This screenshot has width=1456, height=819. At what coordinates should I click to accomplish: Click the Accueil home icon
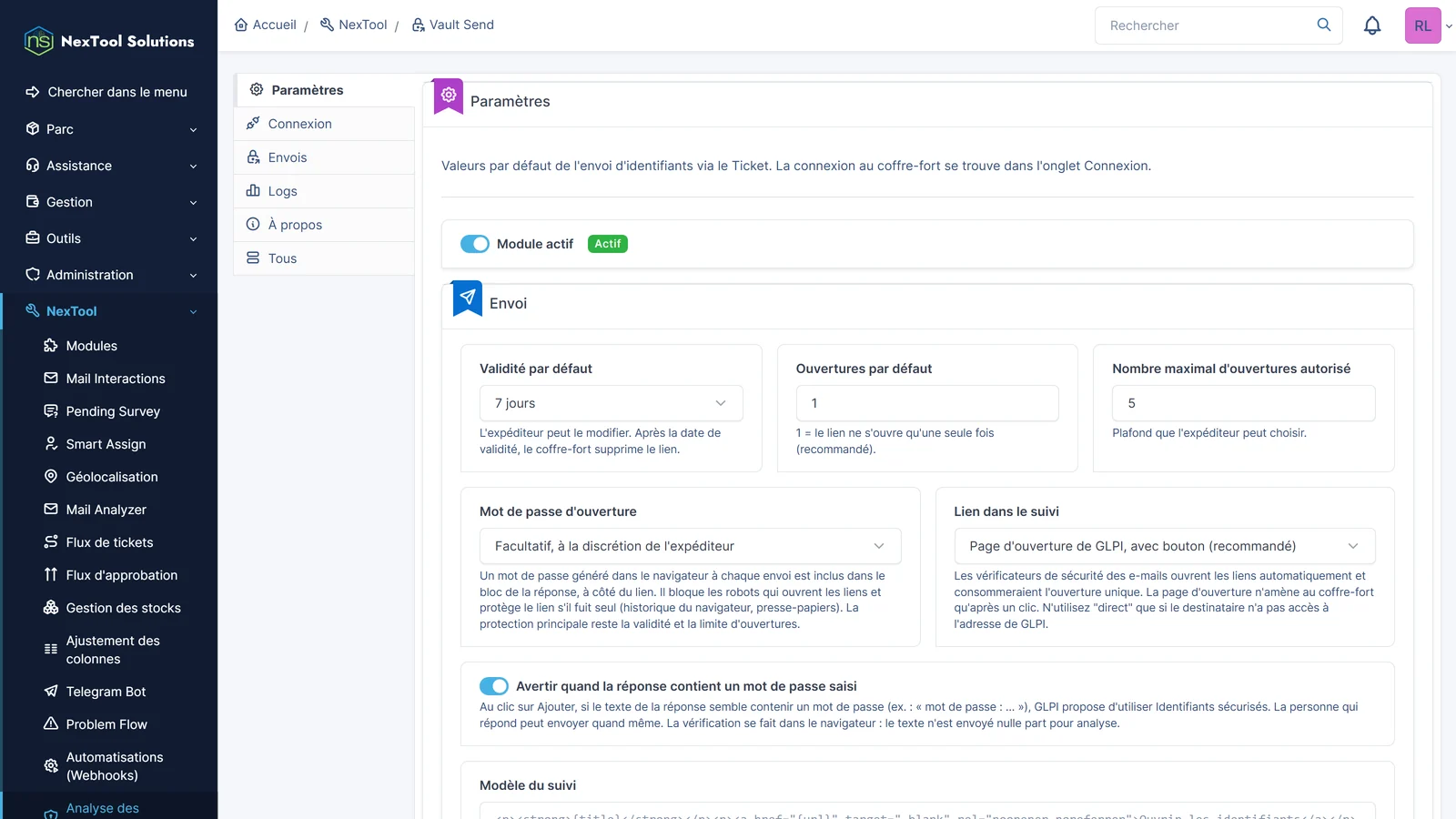241,25
